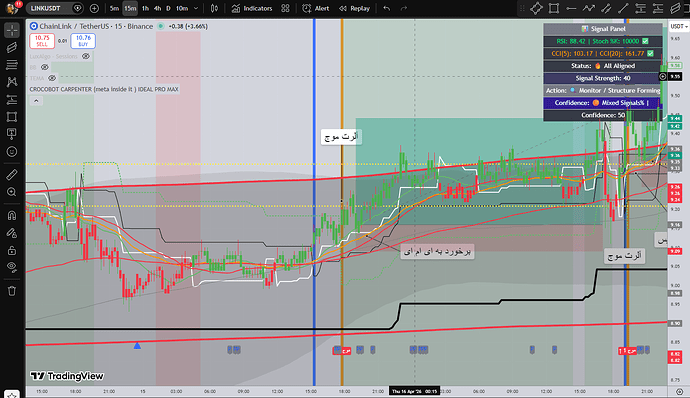Click the price scale plus button at 9.55
This screenshot has width=690, height=398.
[663, 76]
